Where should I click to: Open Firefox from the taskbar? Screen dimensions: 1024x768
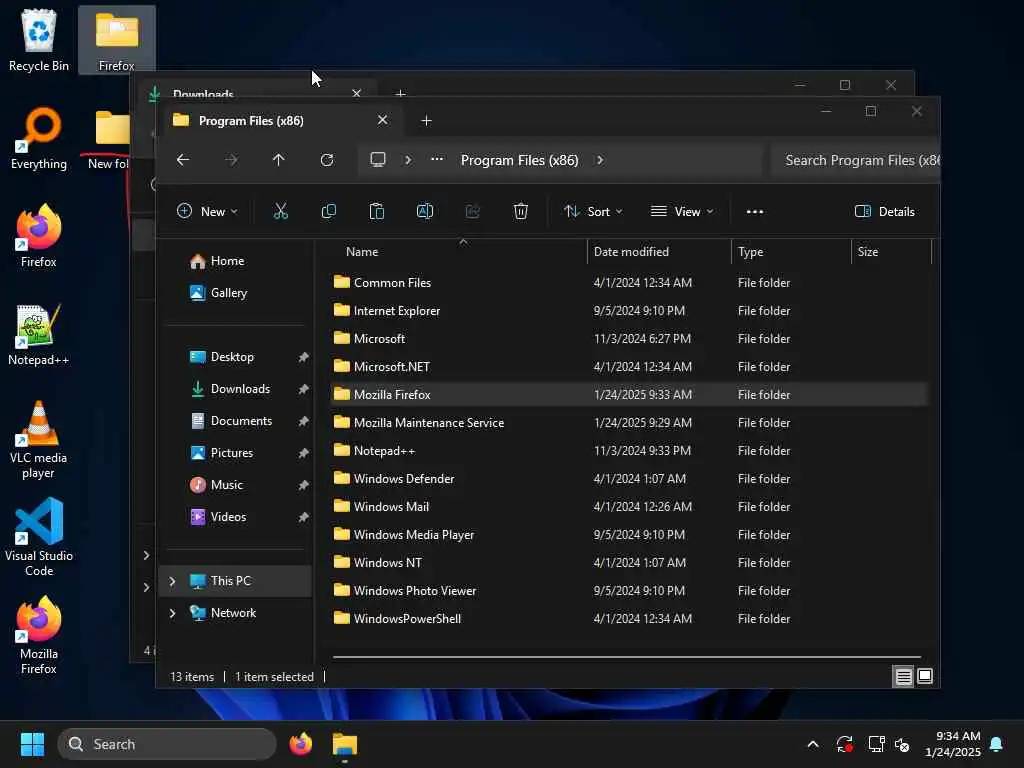coord(300,744)
